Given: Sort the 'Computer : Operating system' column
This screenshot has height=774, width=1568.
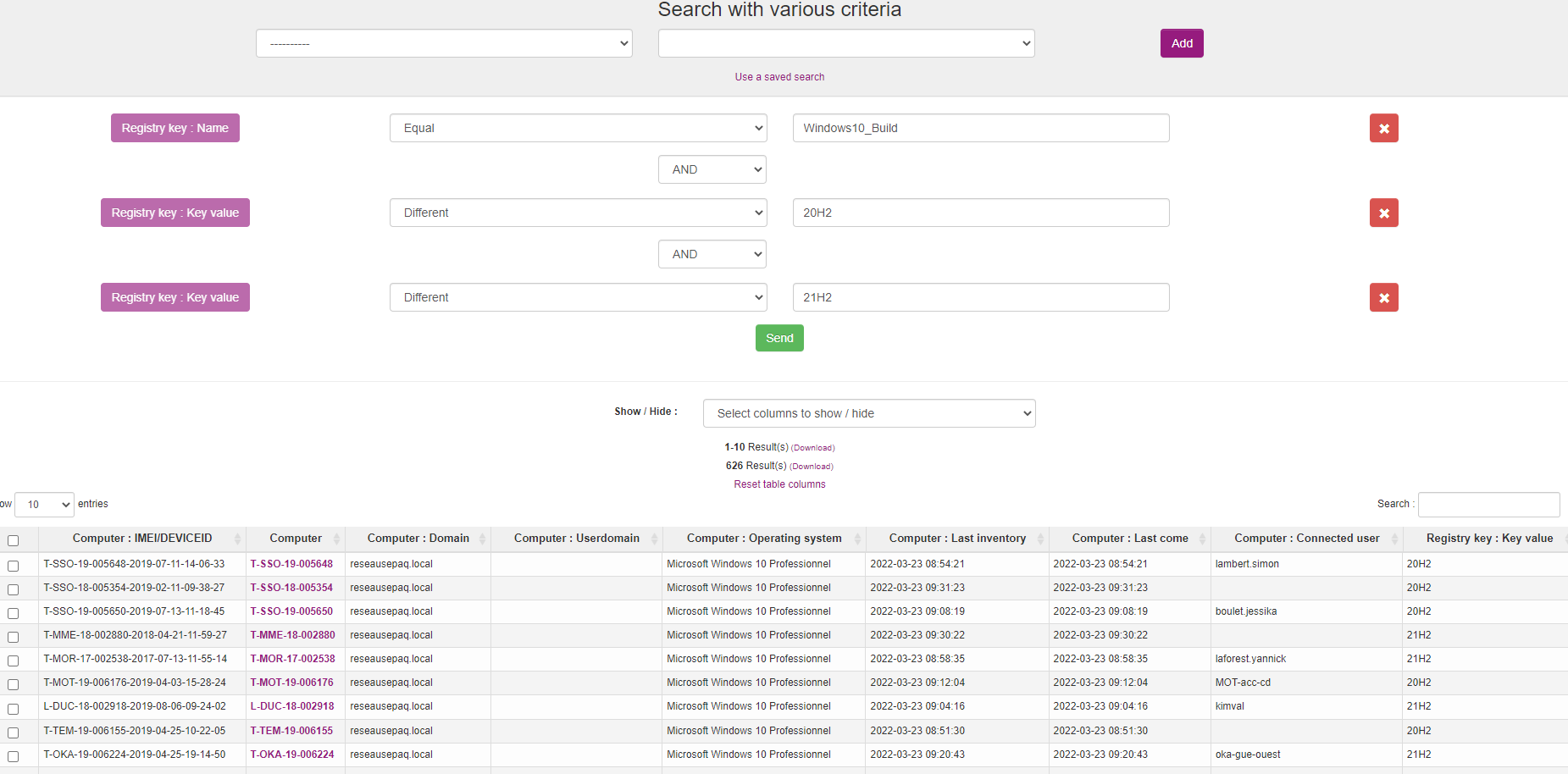Looking at the screenshot, I should (762, 539).
